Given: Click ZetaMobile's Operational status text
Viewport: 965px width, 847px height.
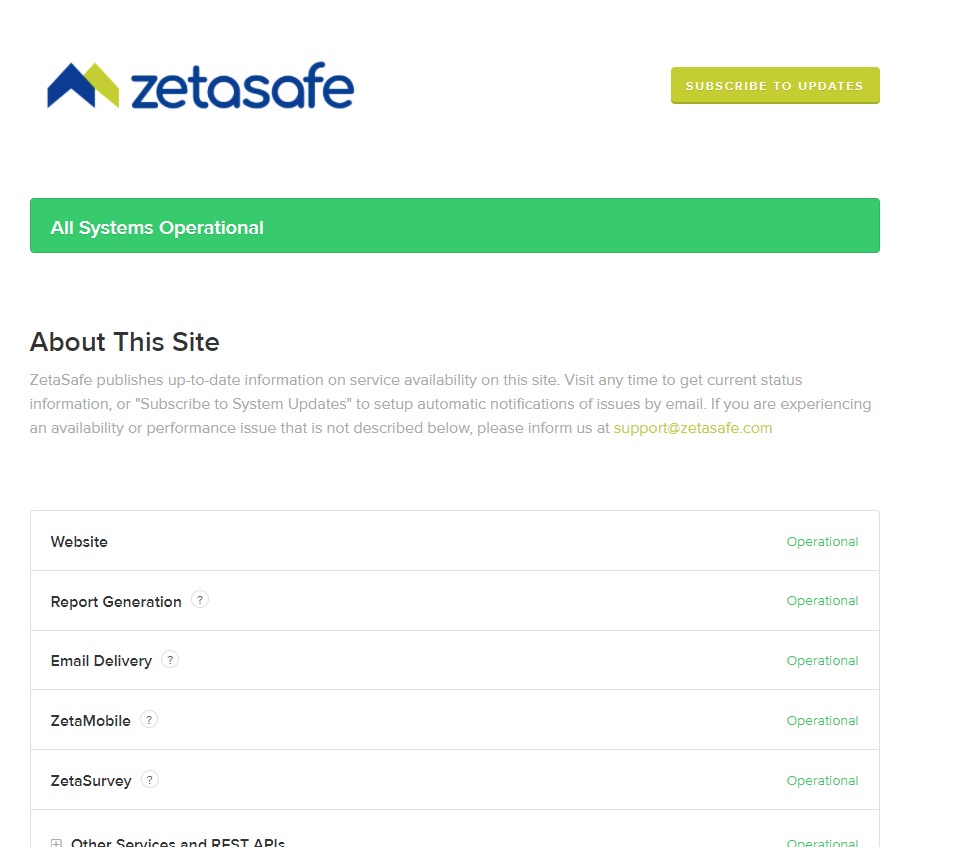Looking at the screenshot, I should [822, 721].
